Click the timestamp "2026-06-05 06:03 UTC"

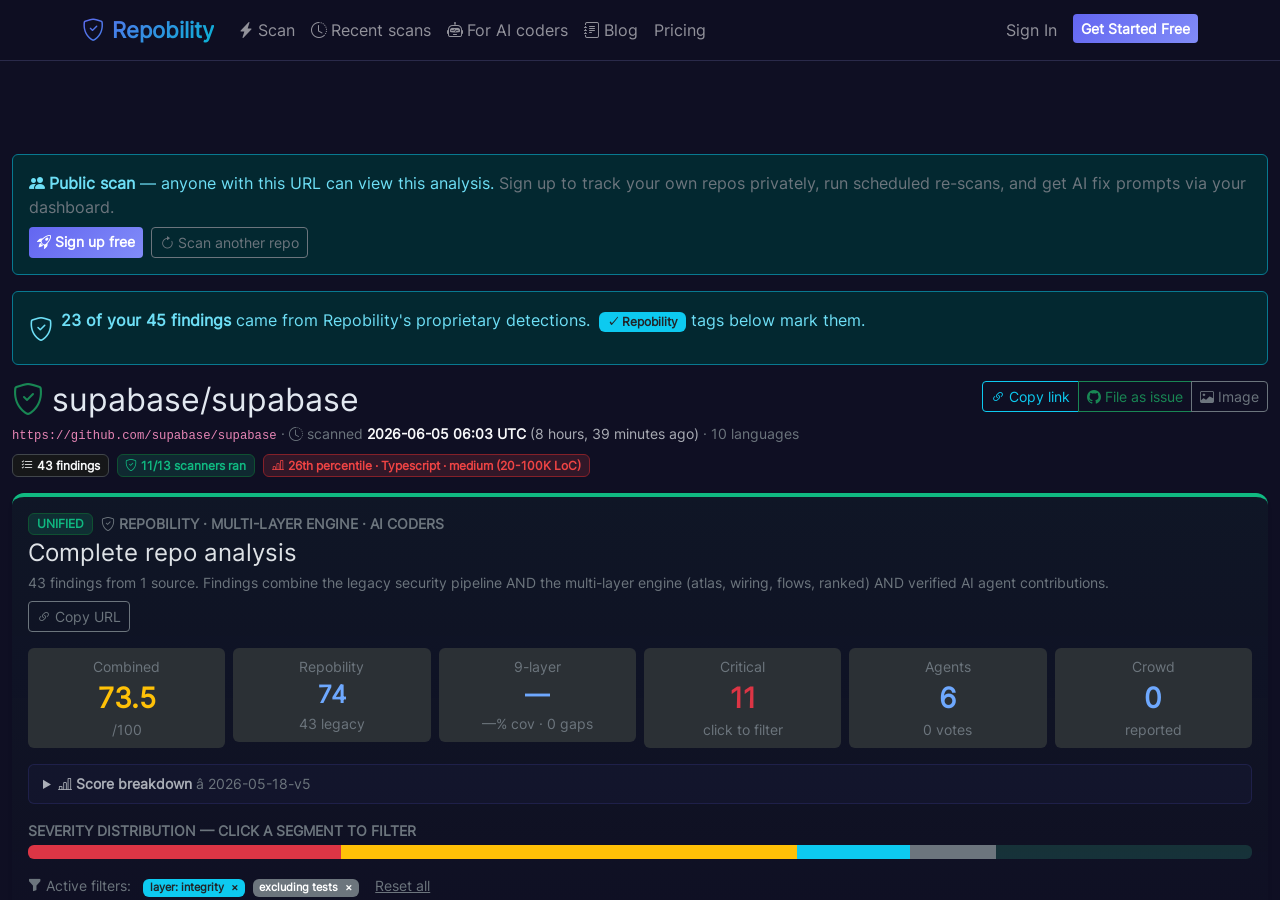(447, 434)
